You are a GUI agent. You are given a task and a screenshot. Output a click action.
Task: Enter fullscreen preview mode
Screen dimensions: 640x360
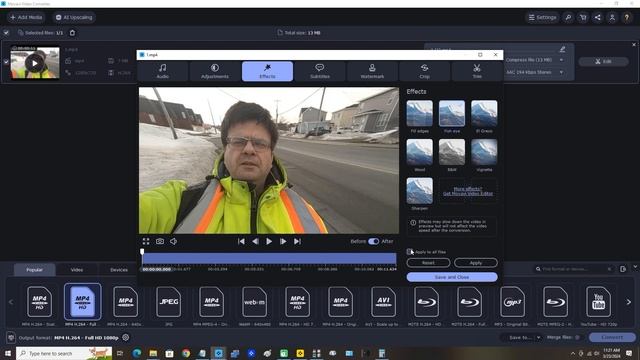click(146, 241)
